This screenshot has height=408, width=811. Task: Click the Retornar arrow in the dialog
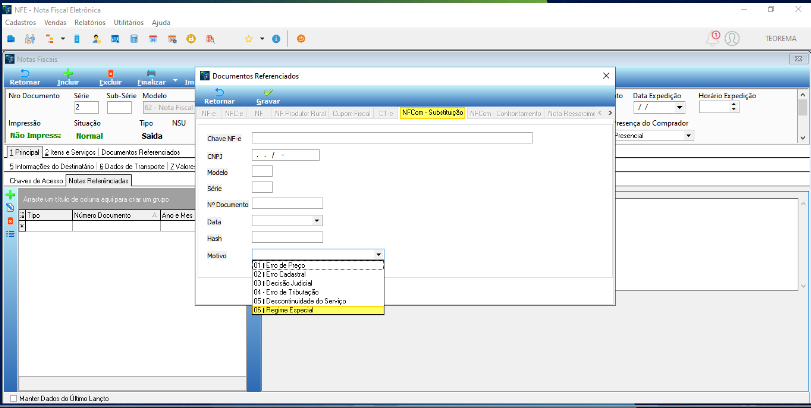(x=219, y=92)
